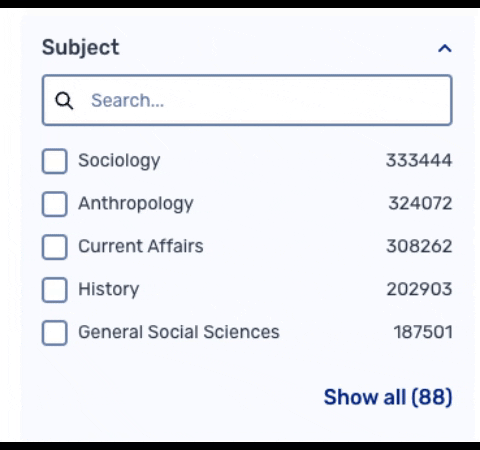Check the Anthropology checkbox
Screen dimensions: 480x450
[55, 204]
